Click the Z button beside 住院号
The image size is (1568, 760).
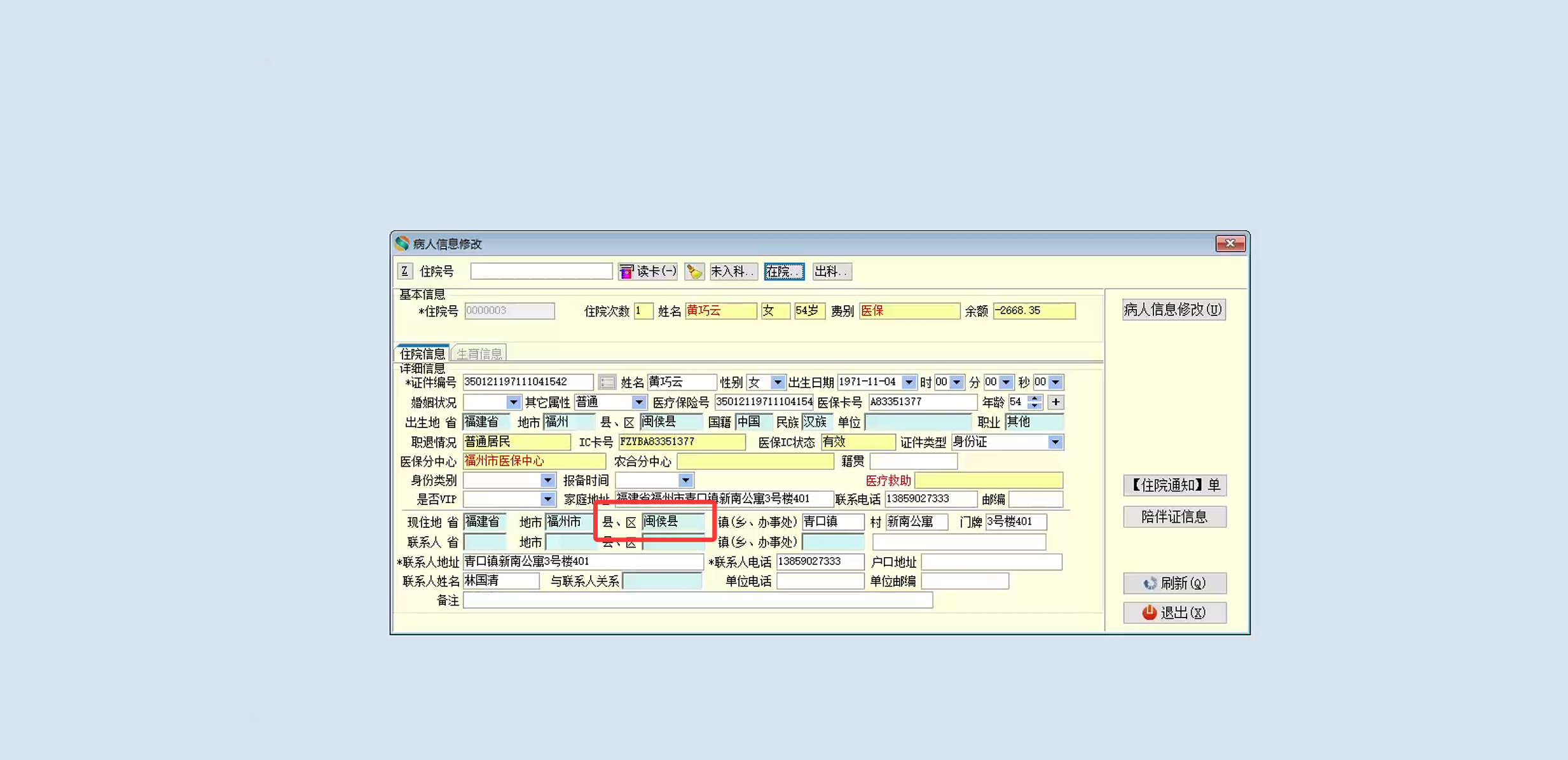[x=404, y=272]
